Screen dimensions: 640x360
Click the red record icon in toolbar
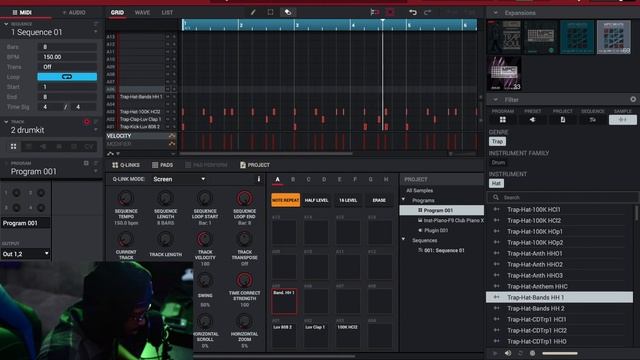[x=390, y=12]
